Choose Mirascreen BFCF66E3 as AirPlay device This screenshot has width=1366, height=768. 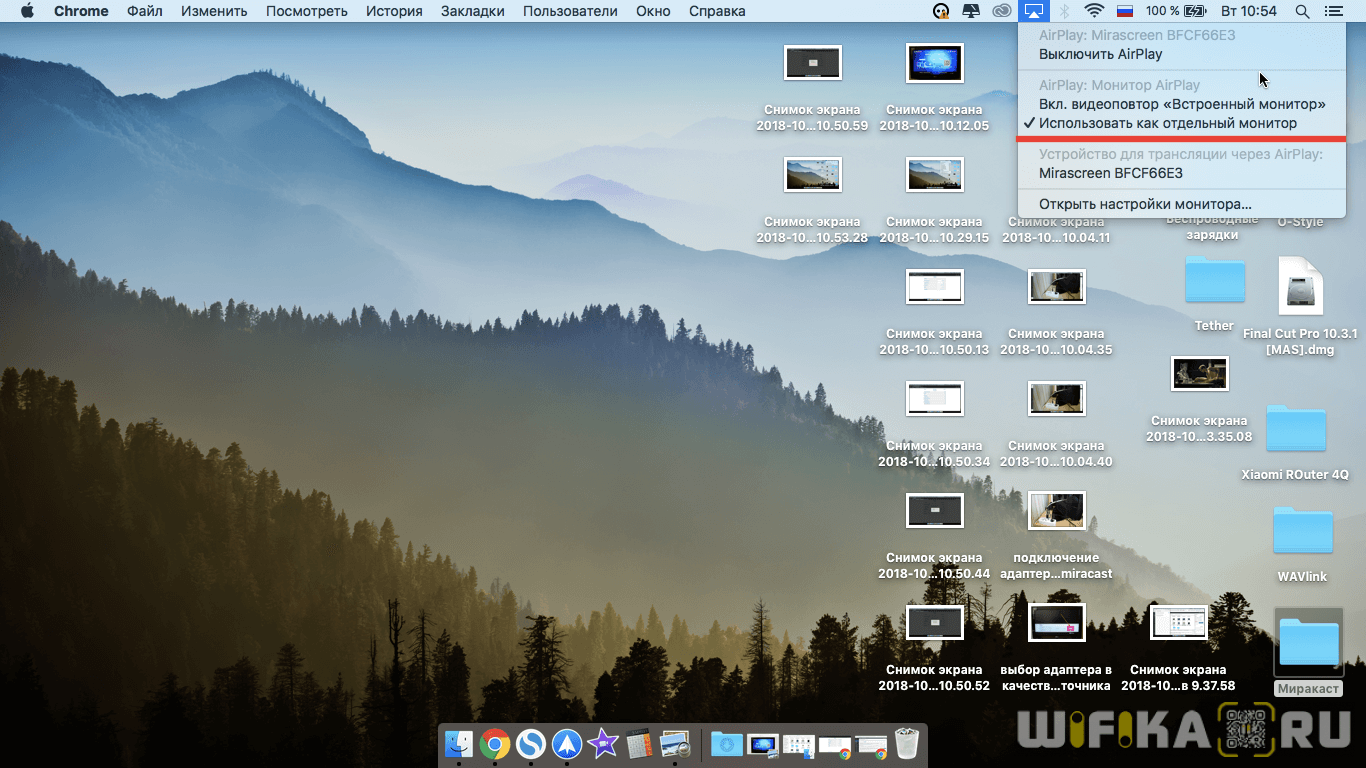[1110, 173]
